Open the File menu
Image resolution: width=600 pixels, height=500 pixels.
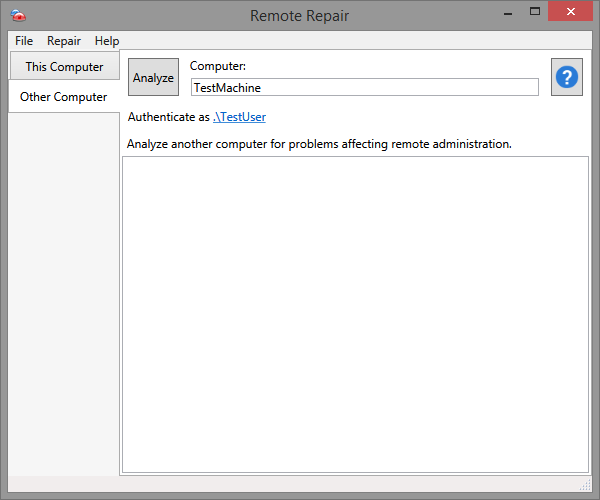click(x=24, y=41)
